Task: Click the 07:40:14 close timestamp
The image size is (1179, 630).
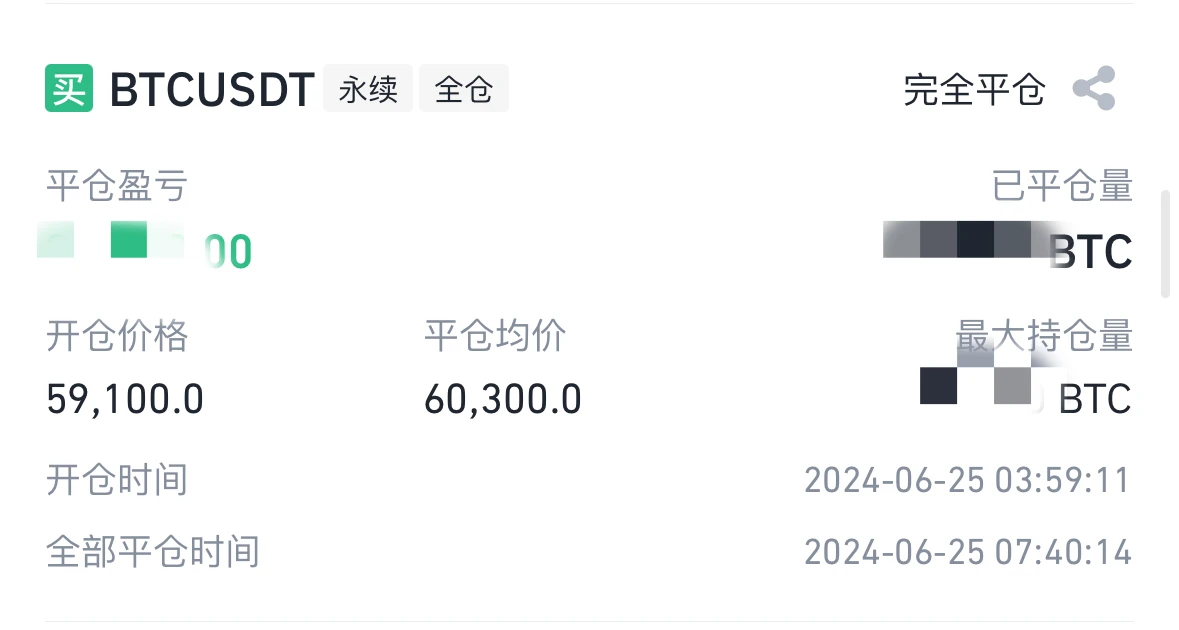Action: click(x=967, y=552)
